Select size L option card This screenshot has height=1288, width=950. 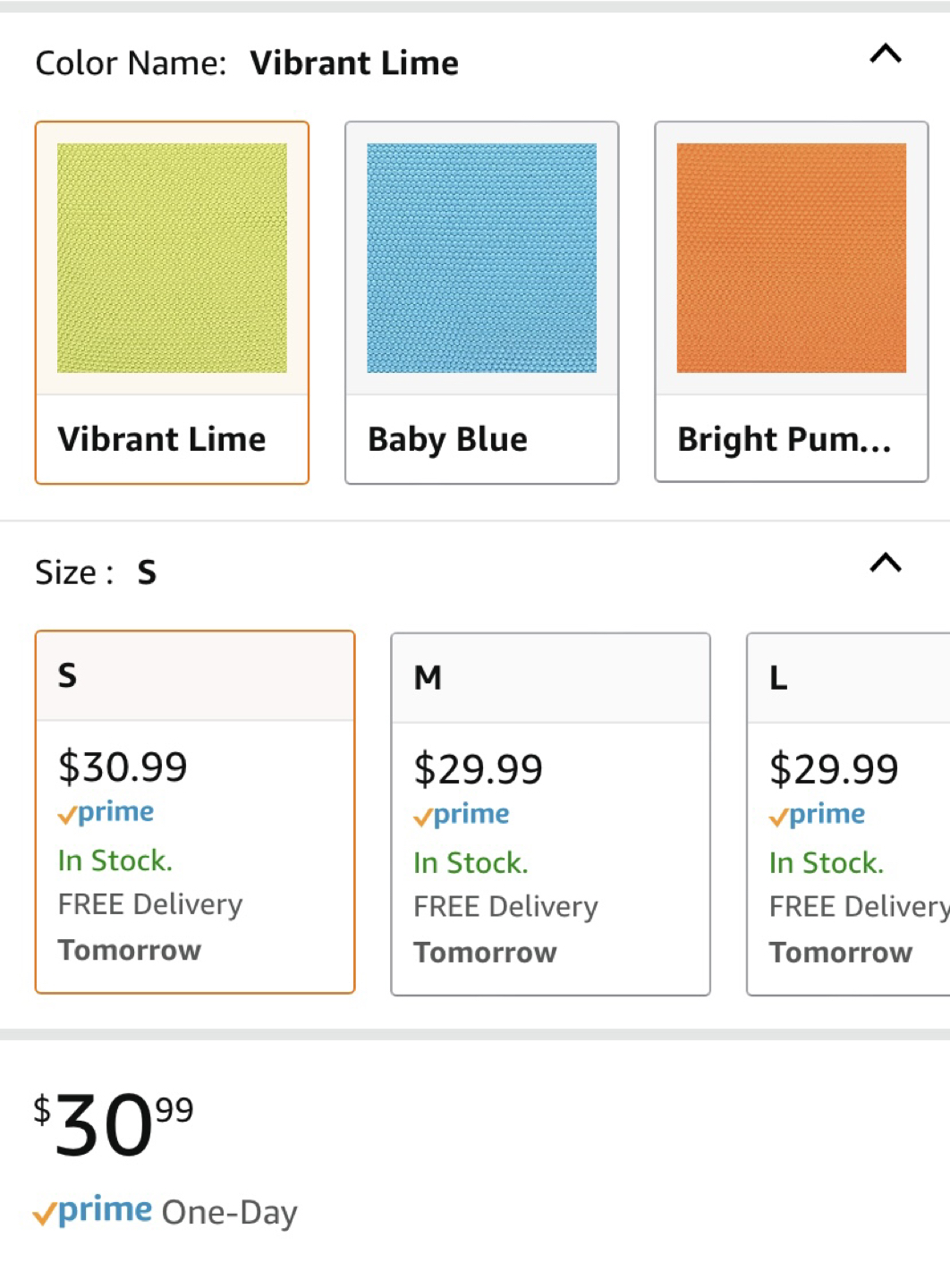[x=848, y=814]
